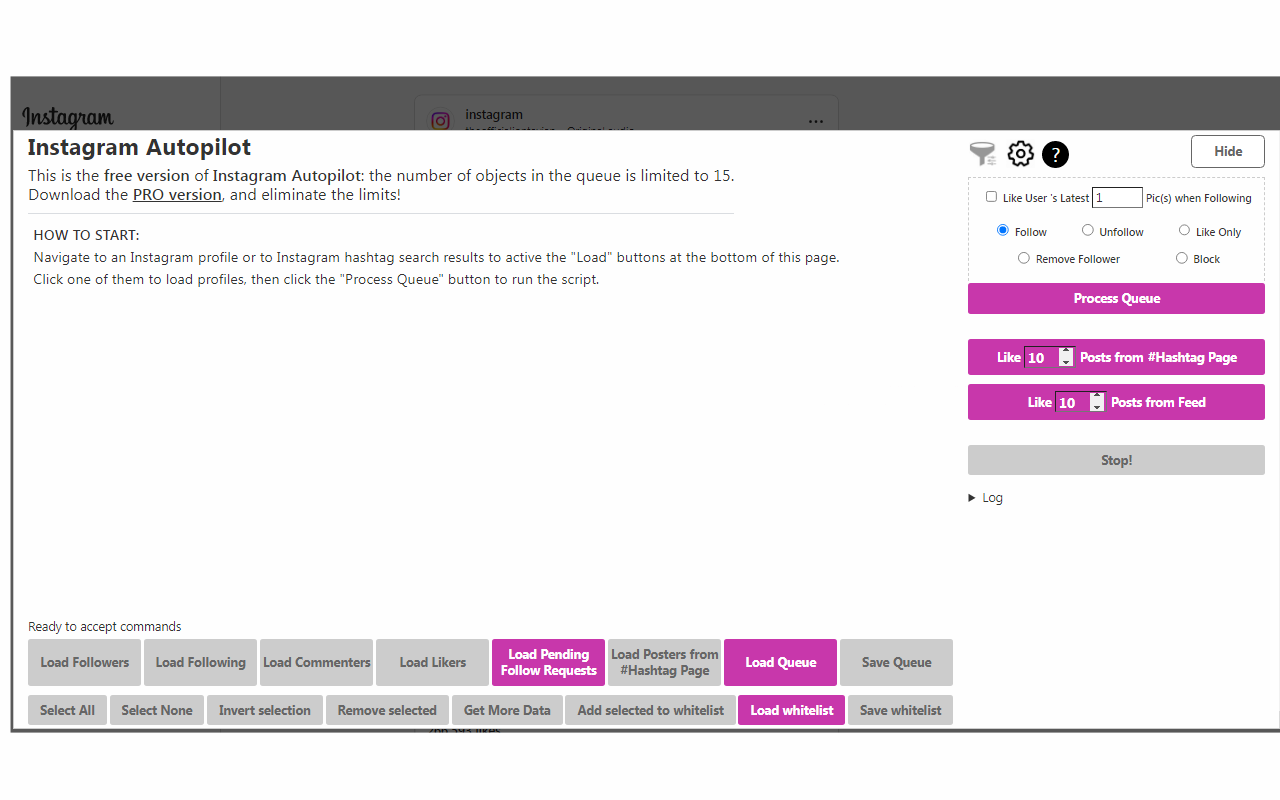Image resolution: width=1280 pixels, height=800 pixels.
Task: Click the Load whitelist button
Action: point(791,710)
